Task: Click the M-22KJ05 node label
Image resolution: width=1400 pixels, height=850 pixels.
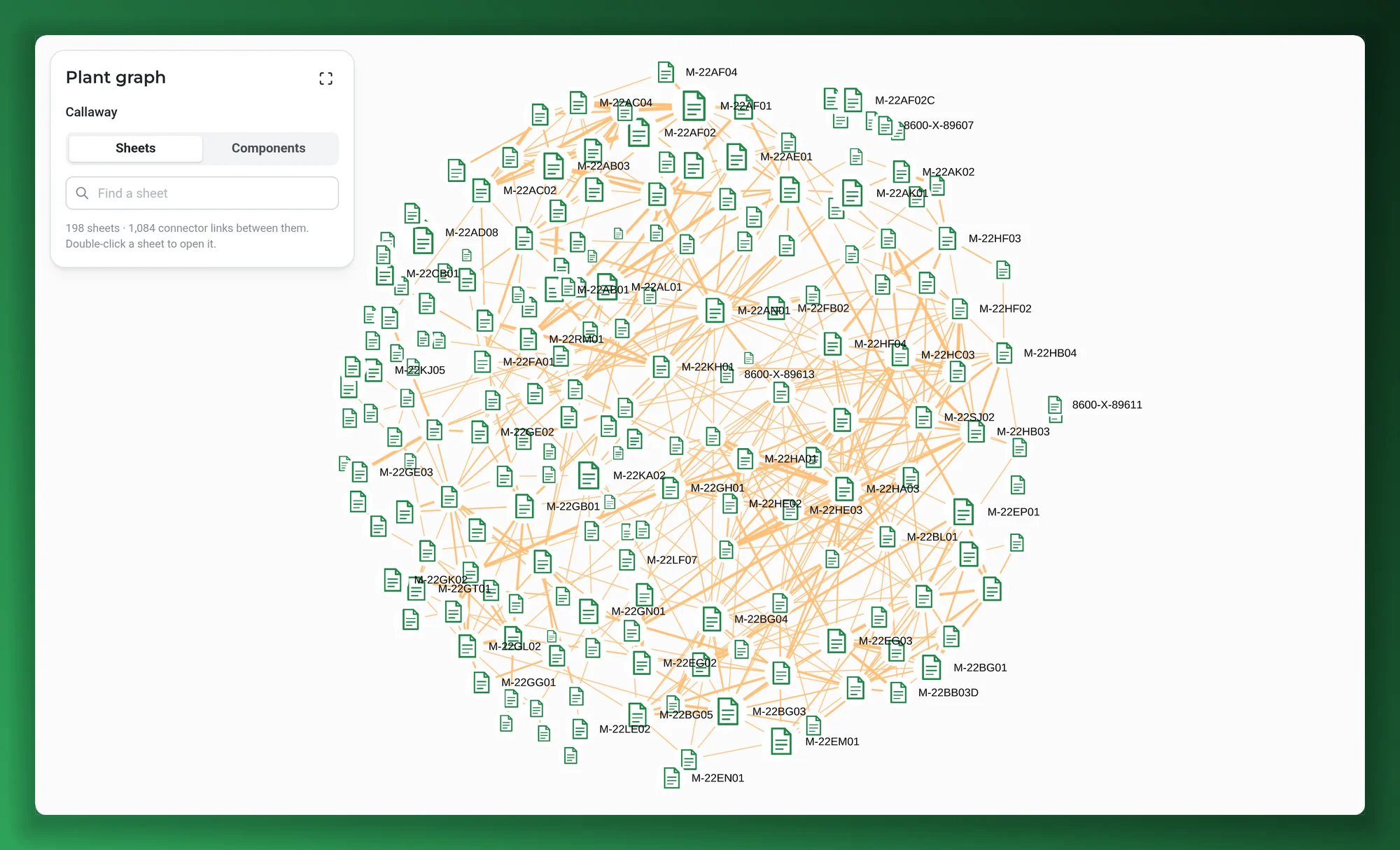Action: 419,370
